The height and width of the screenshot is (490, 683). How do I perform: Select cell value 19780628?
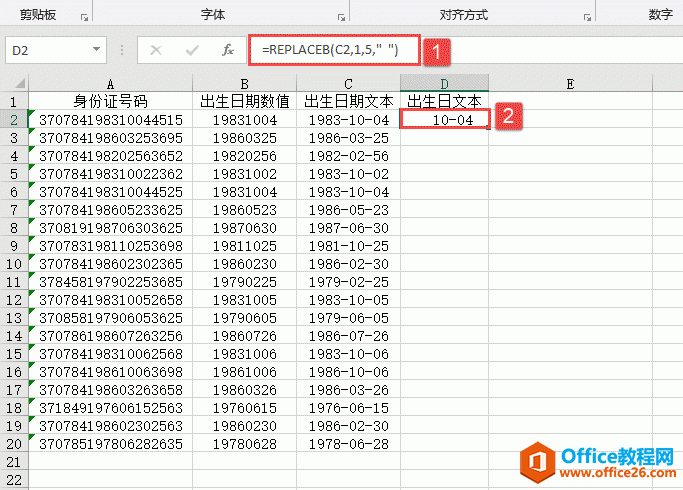coord(244,444)
